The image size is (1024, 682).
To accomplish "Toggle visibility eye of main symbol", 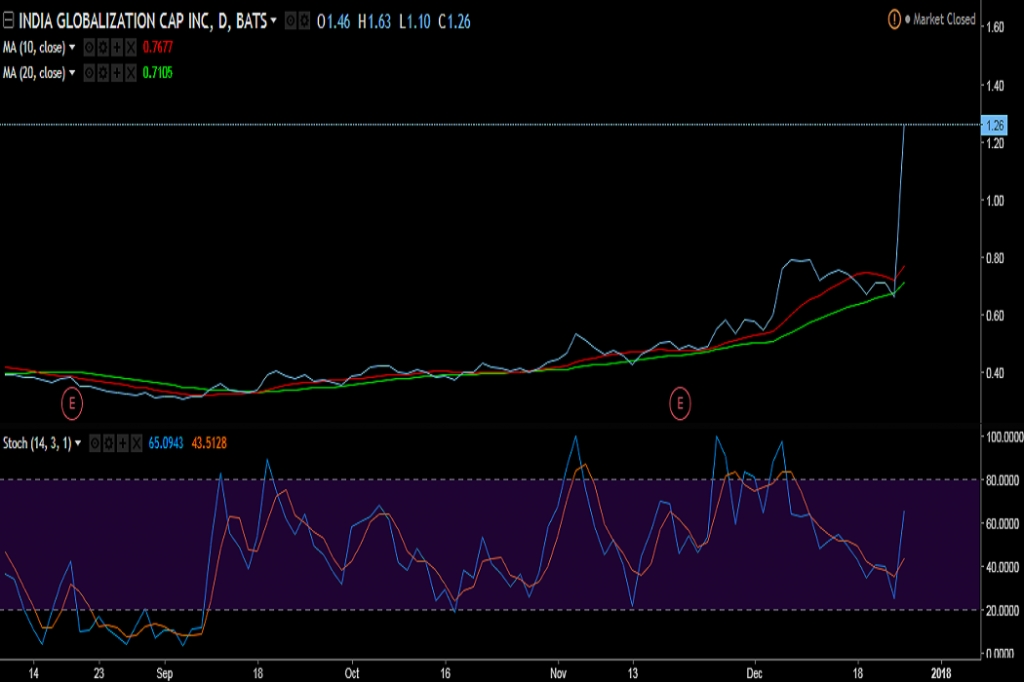I will [291, 20].
